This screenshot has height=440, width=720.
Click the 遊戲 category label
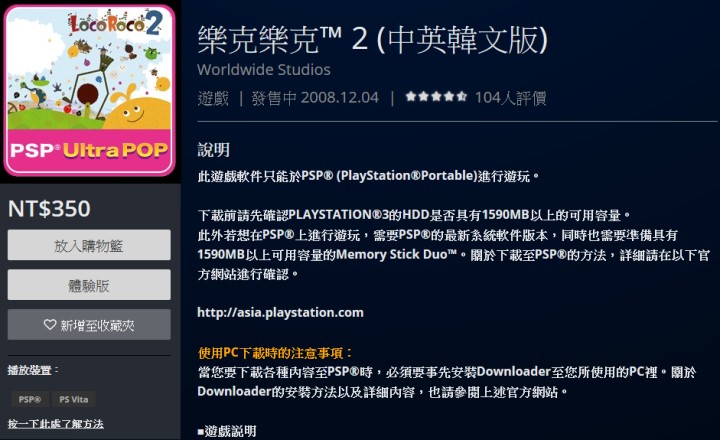click(x=213, y=97)
